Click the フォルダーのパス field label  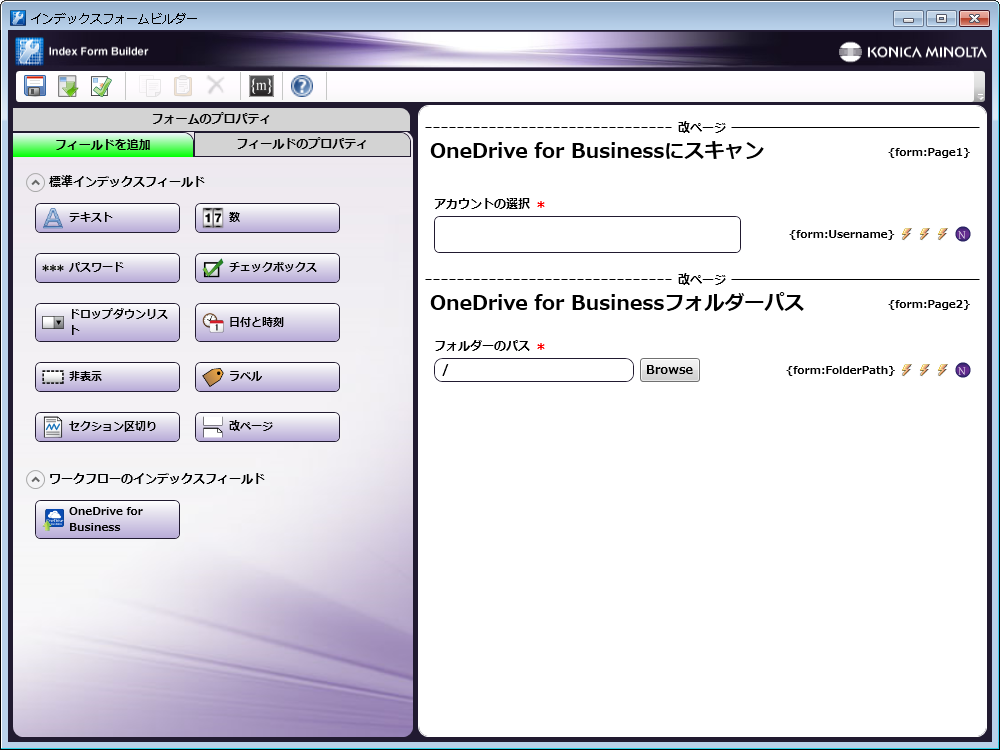point(482,346)
